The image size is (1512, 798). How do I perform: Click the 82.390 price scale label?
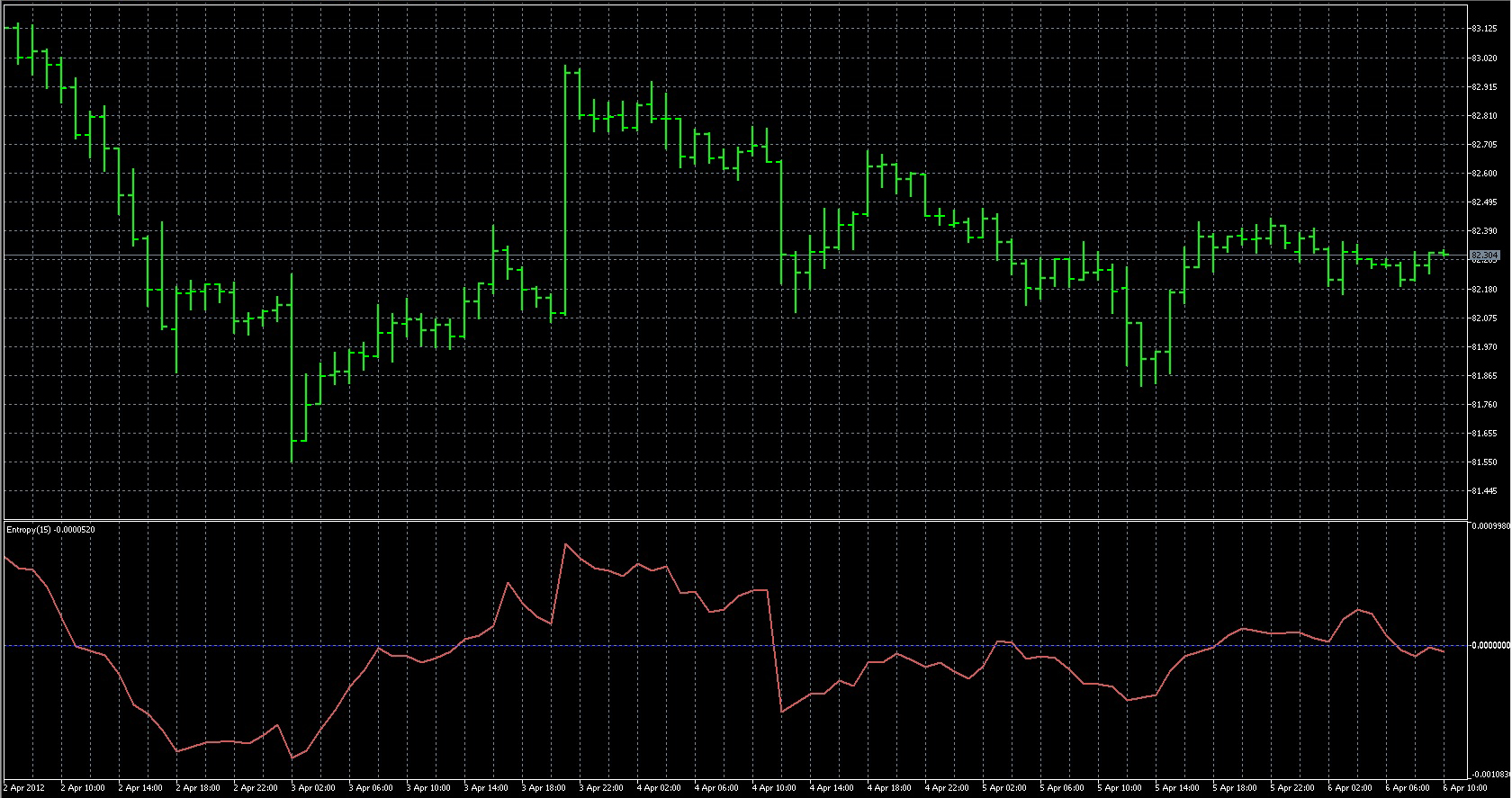[x=1484, y=231]
